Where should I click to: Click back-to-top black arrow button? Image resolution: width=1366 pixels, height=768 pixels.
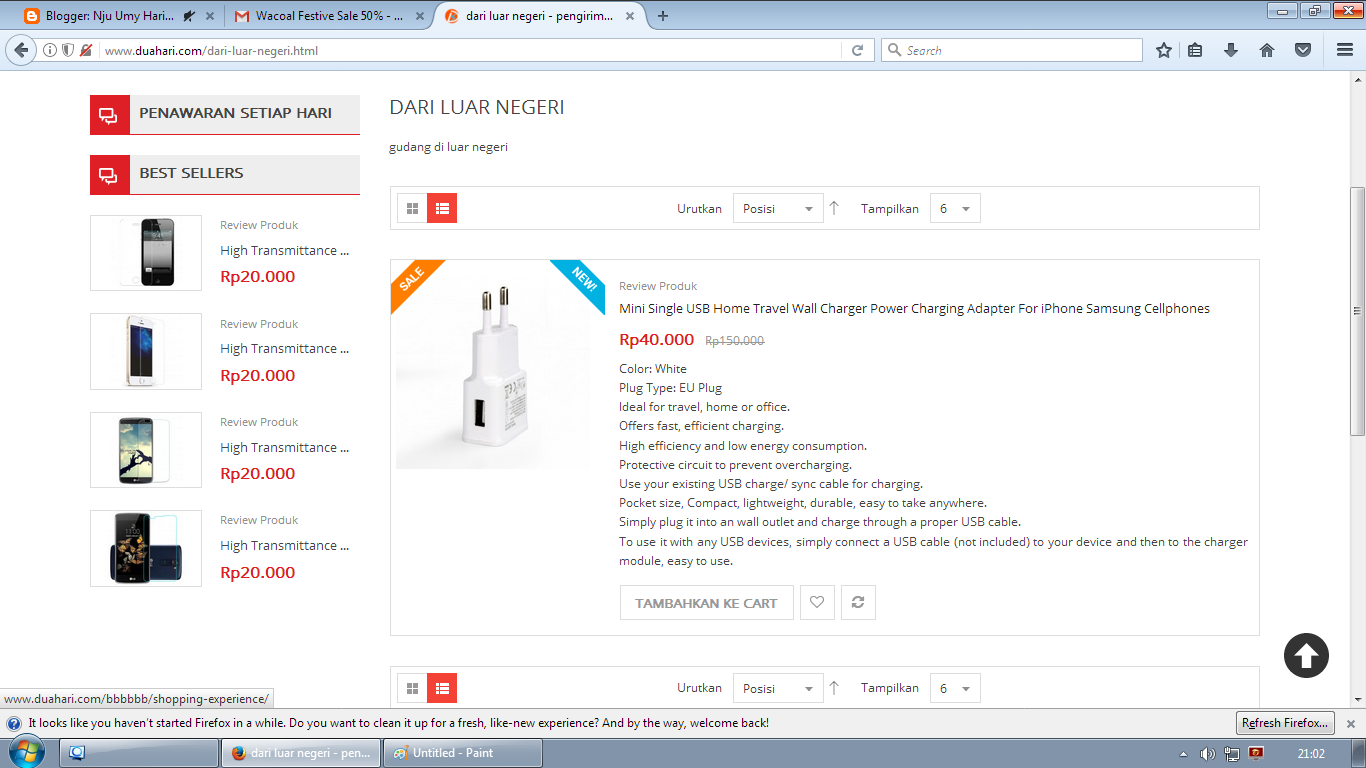point(1306,656)
